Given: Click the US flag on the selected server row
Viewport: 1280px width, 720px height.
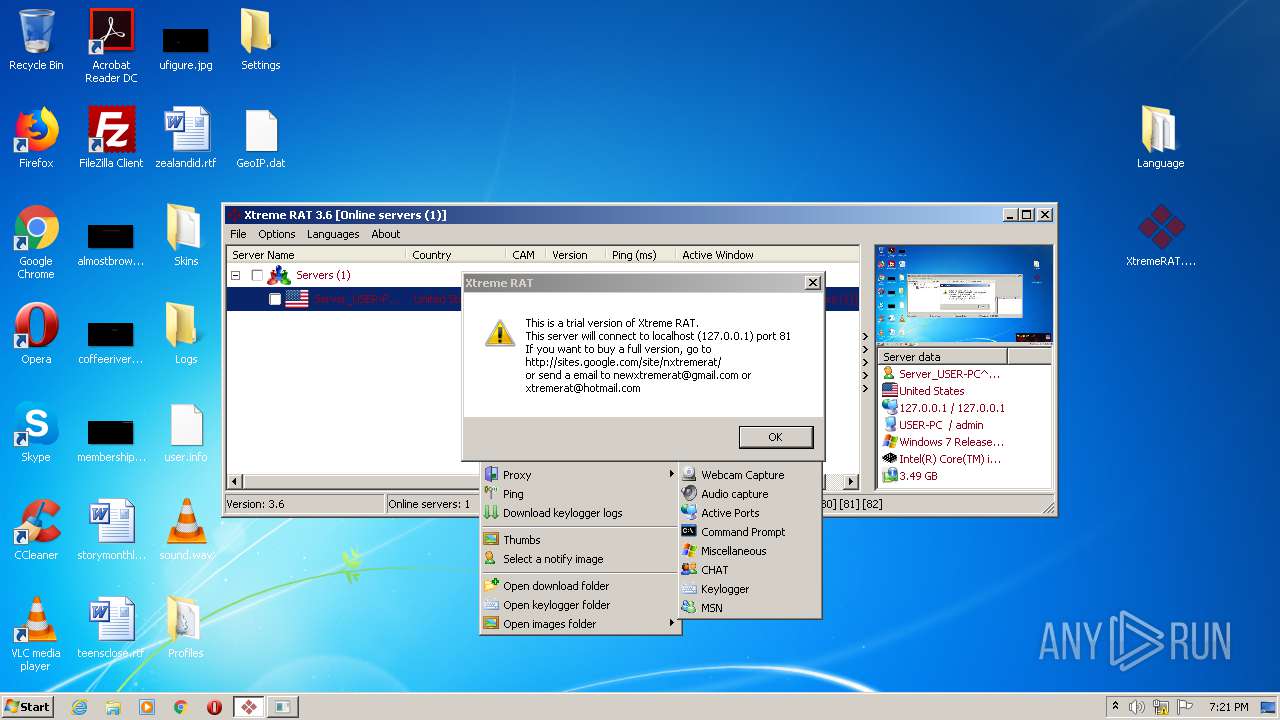Looking at the screenshot, I should (297, 299).
